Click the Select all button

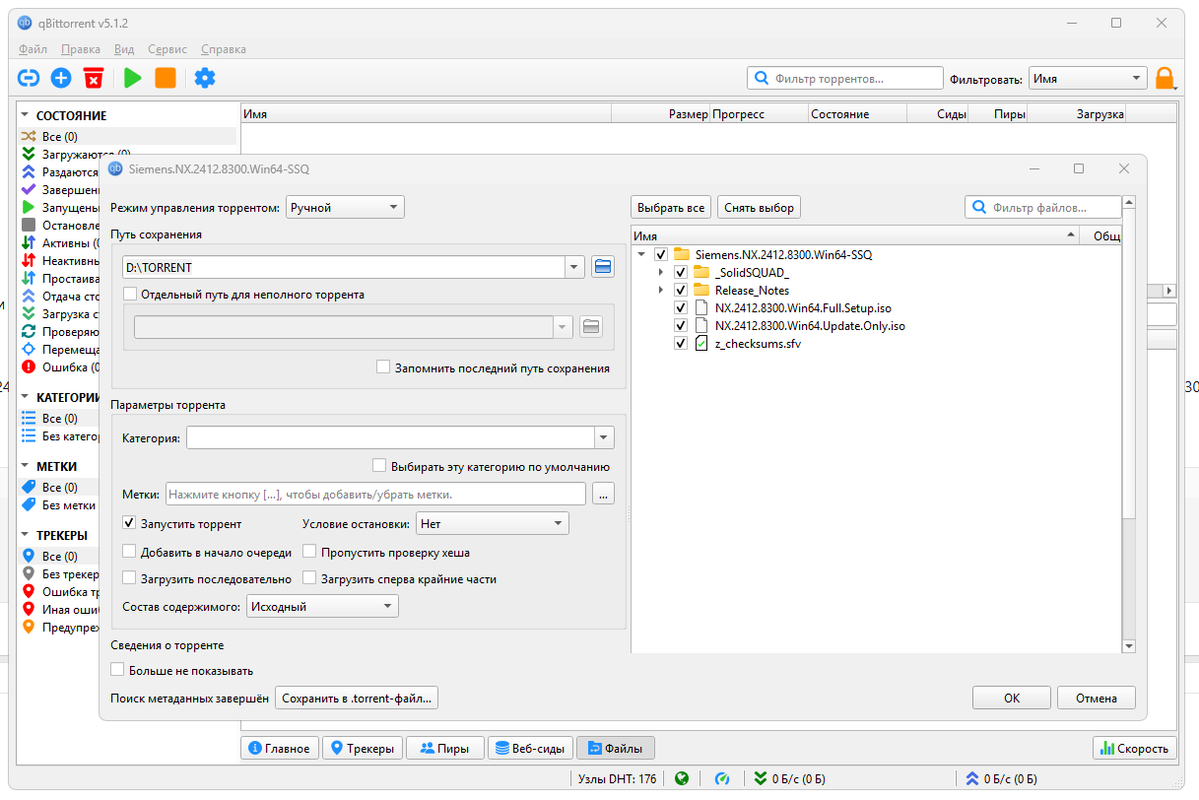click(x=671, y=207)
